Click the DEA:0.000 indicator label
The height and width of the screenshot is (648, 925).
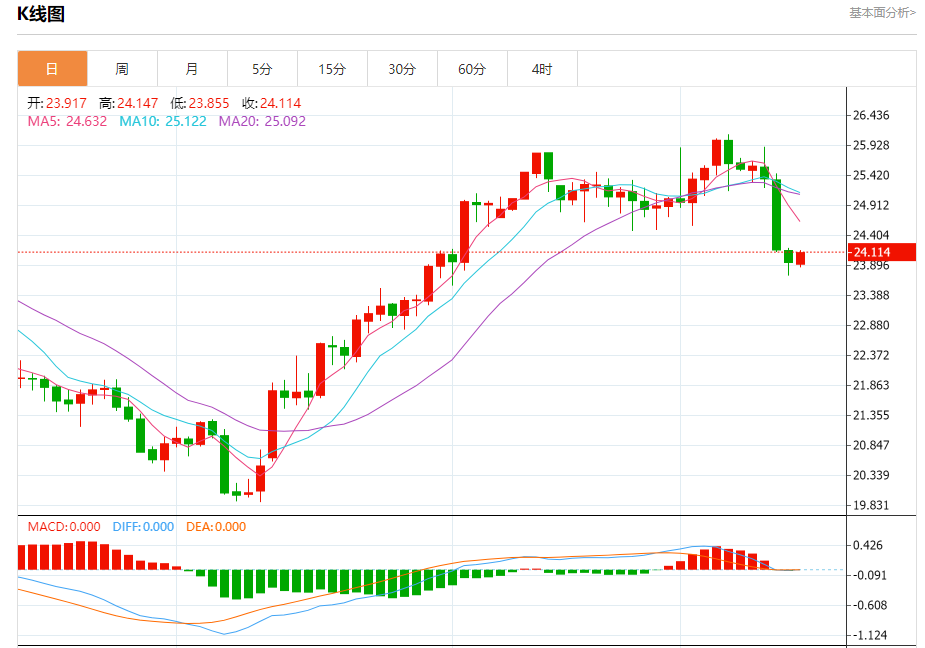216,526
